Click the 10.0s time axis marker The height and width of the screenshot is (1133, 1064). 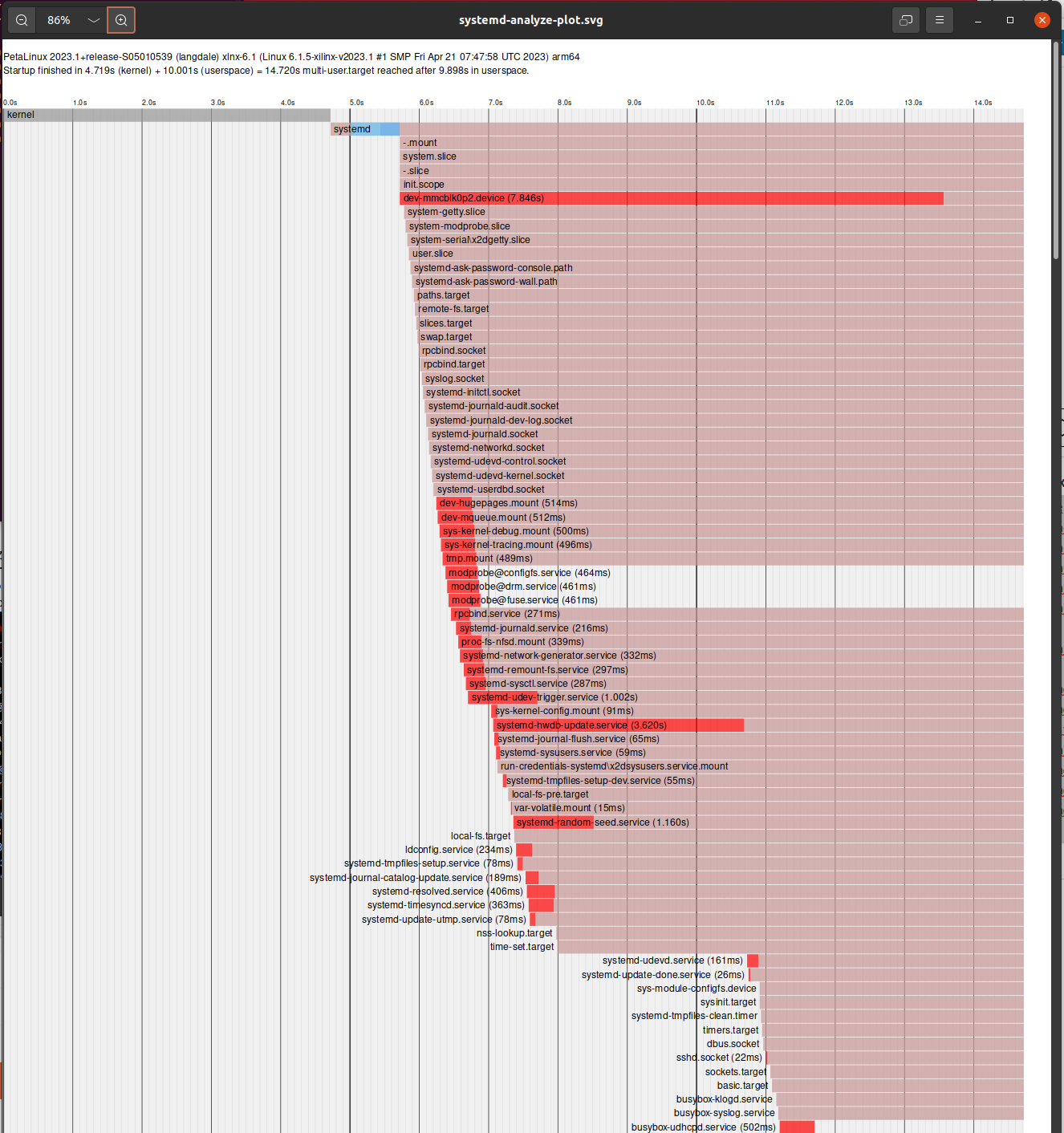705,103
